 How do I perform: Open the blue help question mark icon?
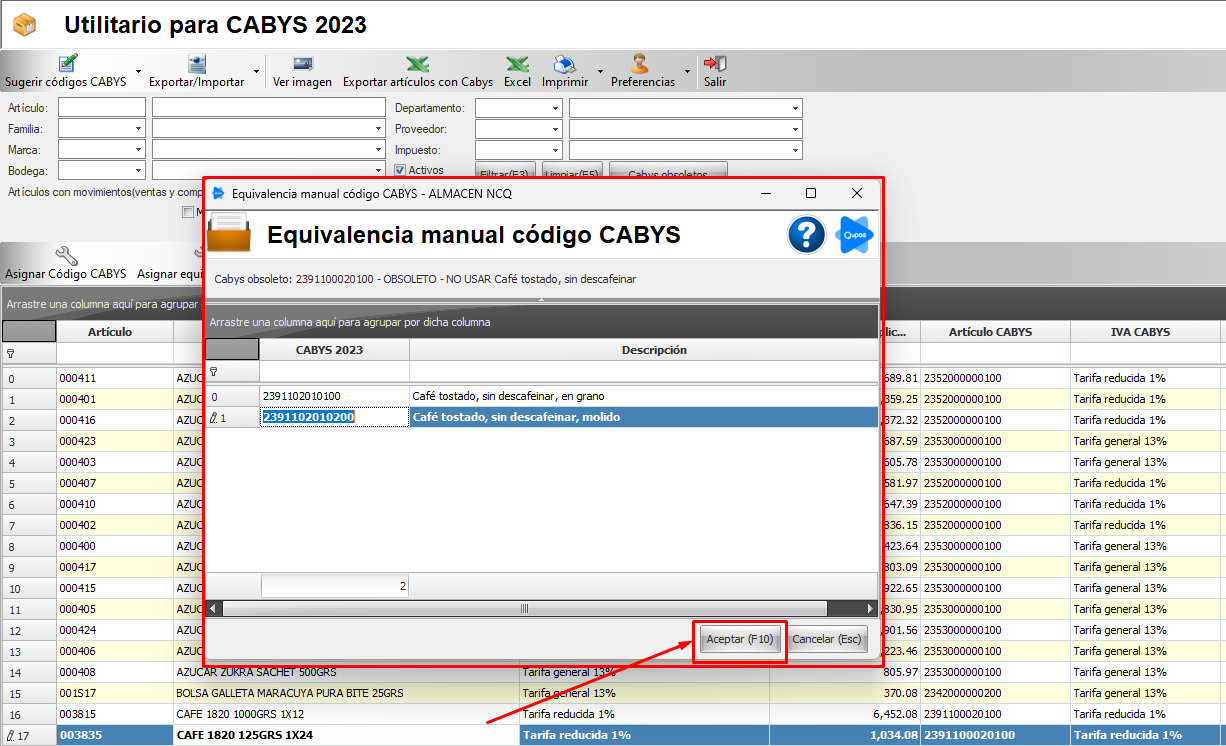pyautogui.click(x=806, y=235)
